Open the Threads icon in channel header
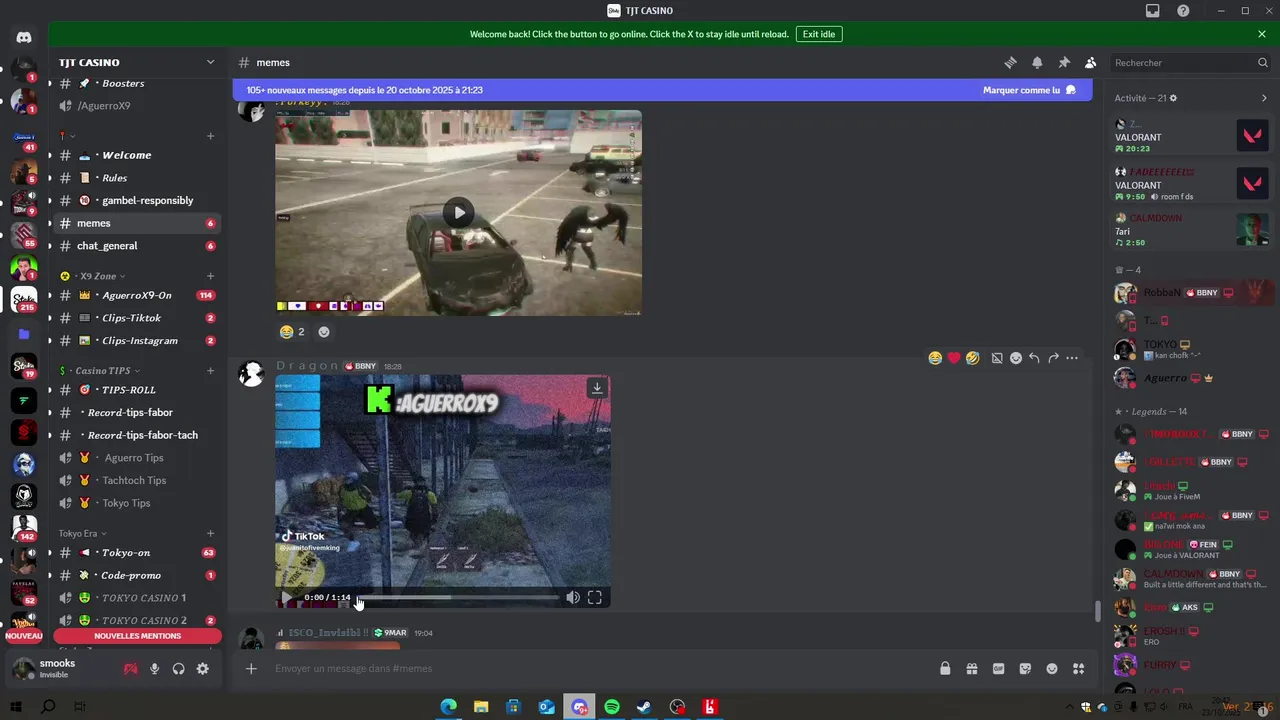 [1010, 62]
